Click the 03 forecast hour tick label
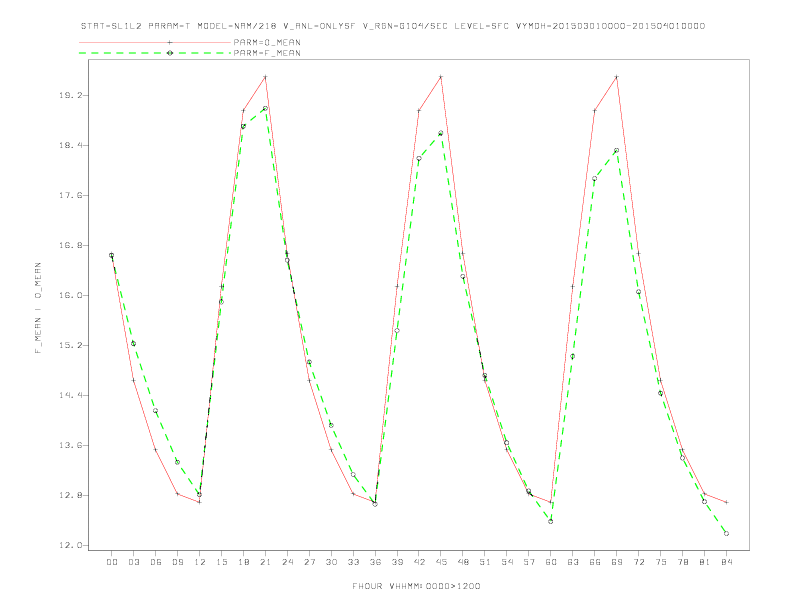 (133, 562)
